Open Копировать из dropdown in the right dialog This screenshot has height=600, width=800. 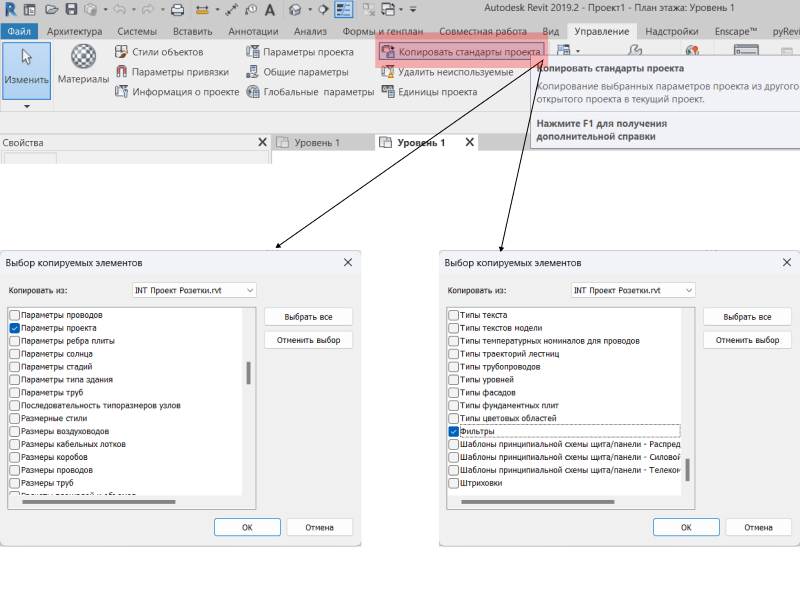(x=633, y=290)
